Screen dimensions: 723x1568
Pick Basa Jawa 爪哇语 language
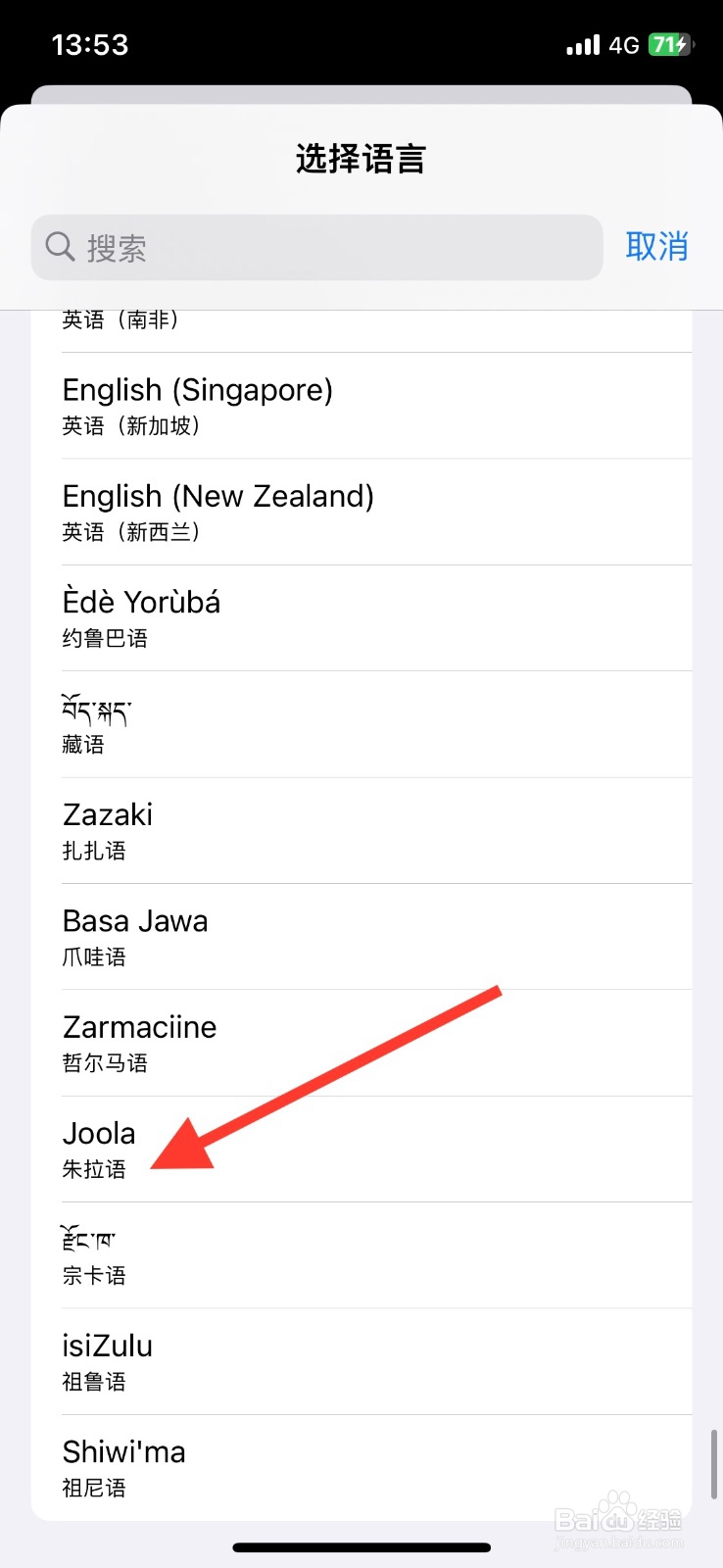point(361,936)
